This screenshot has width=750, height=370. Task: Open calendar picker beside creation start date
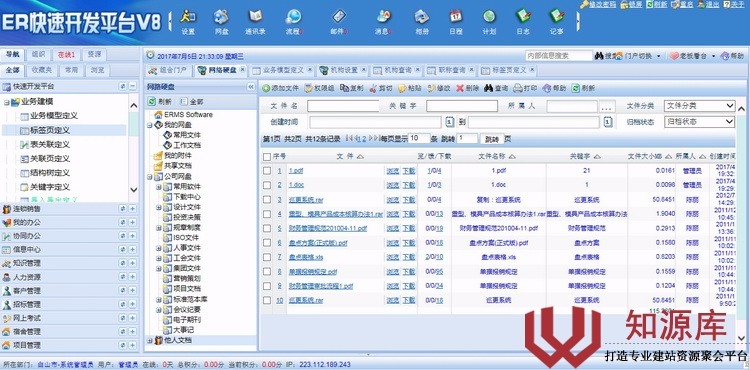[x=450, y=122]
